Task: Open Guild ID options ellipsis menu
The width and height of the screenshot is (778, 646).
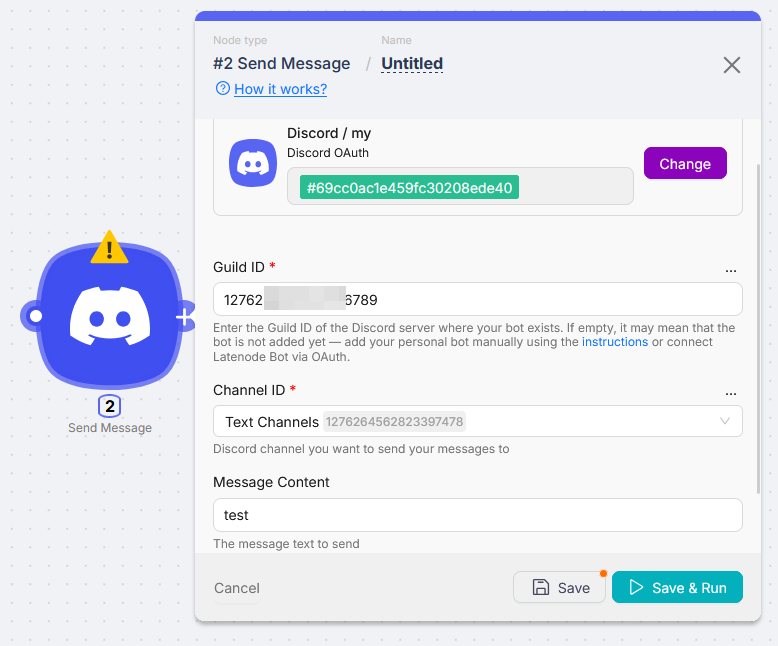Action: pyautogui.click(x=730, y=268)
